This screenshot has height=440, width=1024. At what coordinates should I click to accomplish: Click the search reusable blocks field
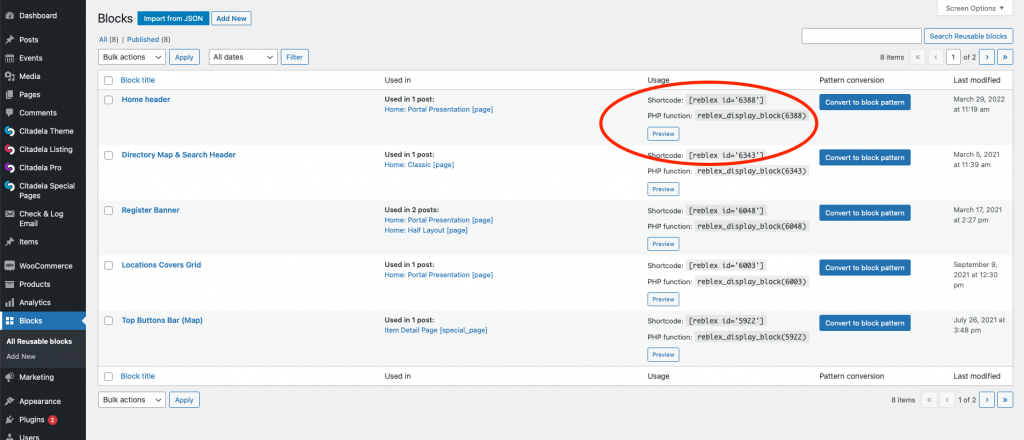[x=861, y=37]
